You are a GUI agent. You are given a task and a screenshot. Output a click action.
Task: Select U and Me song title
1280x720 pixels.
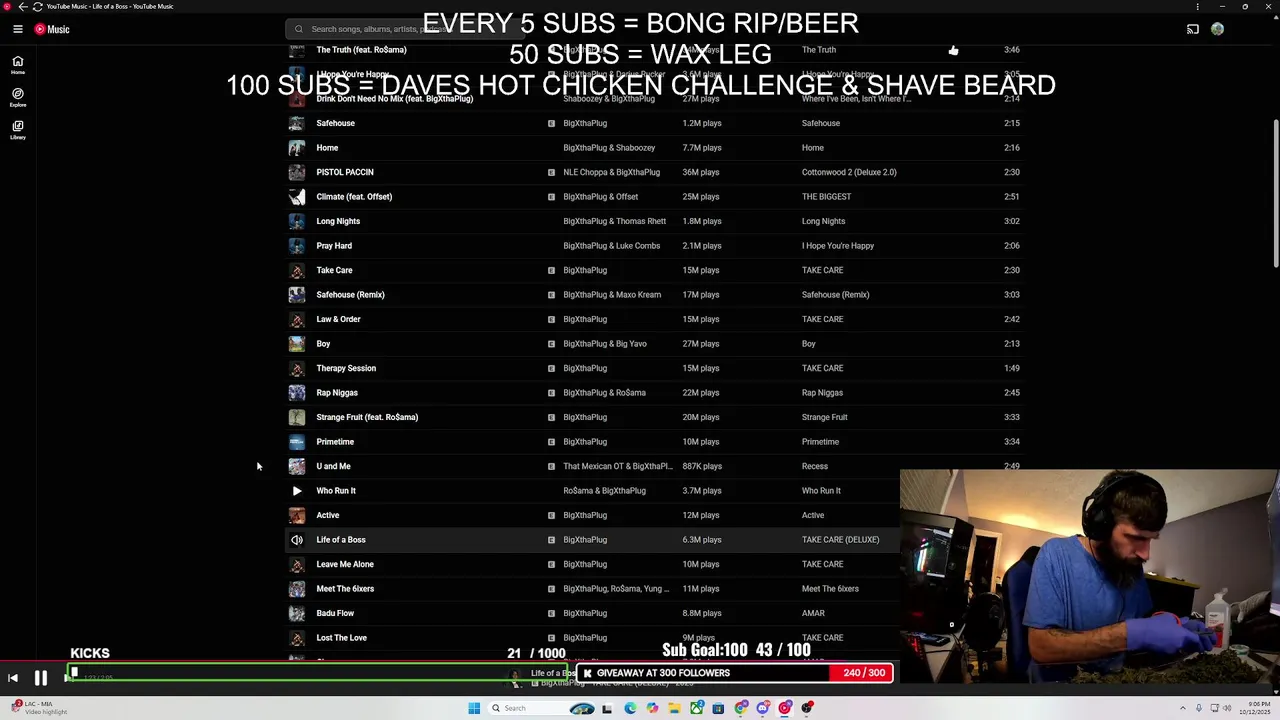[333, 466]
